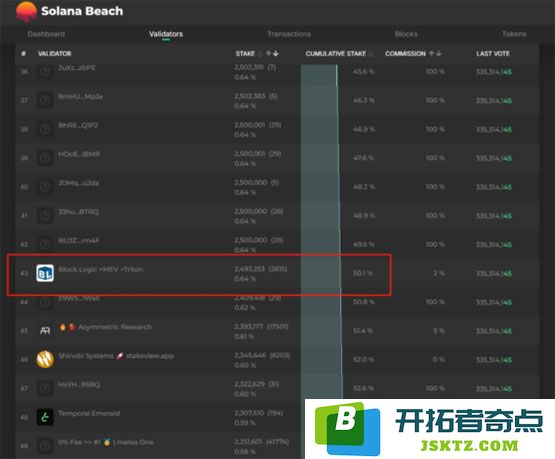
Task: Click the STAKE column header label
Action: (245, 53)
